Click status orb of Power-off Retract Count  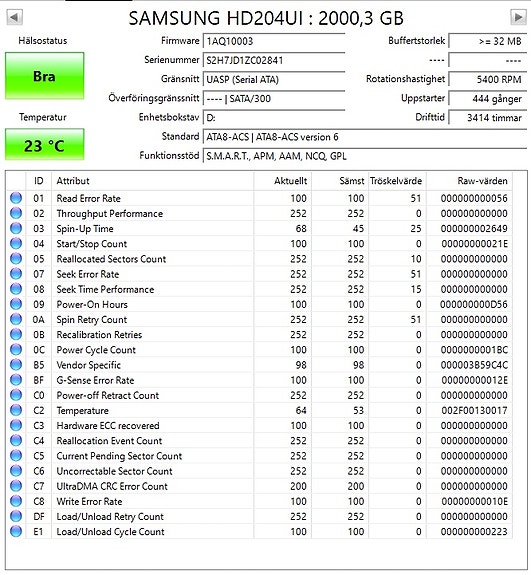[x=16, y=395]
